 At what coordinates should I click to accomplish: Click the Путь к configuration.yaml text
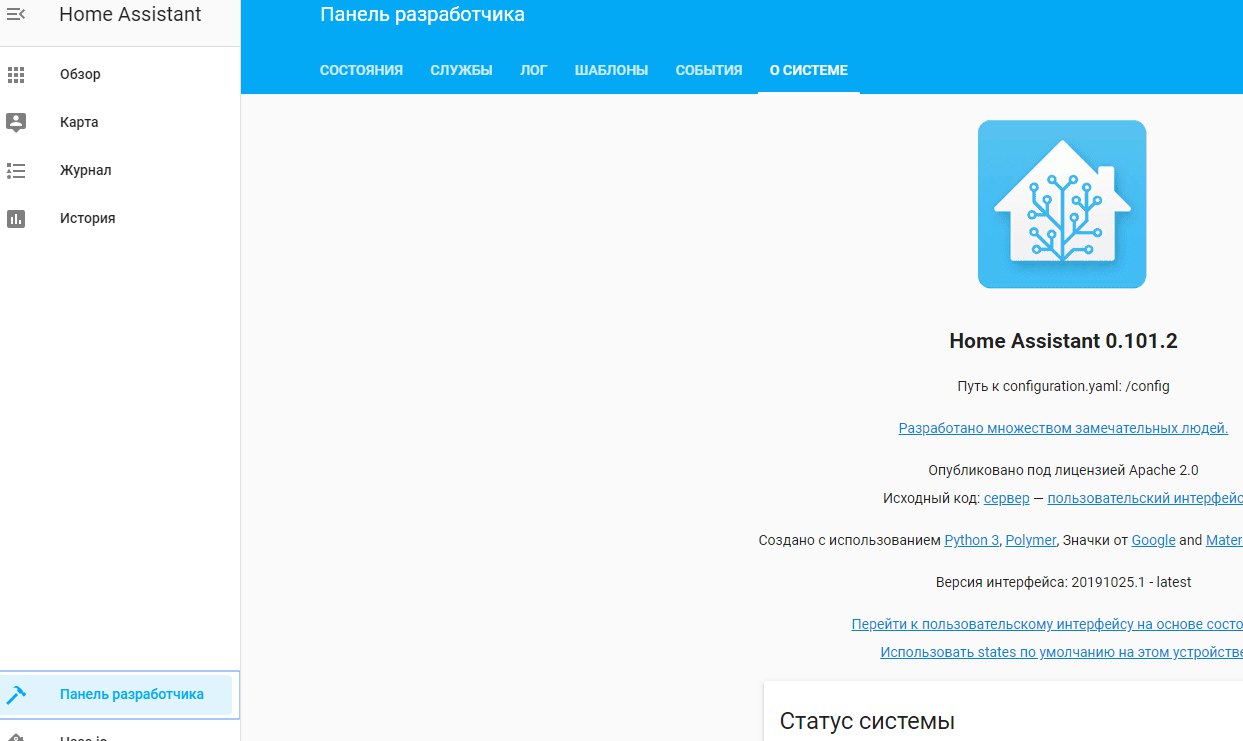(x=1063, y=386)
